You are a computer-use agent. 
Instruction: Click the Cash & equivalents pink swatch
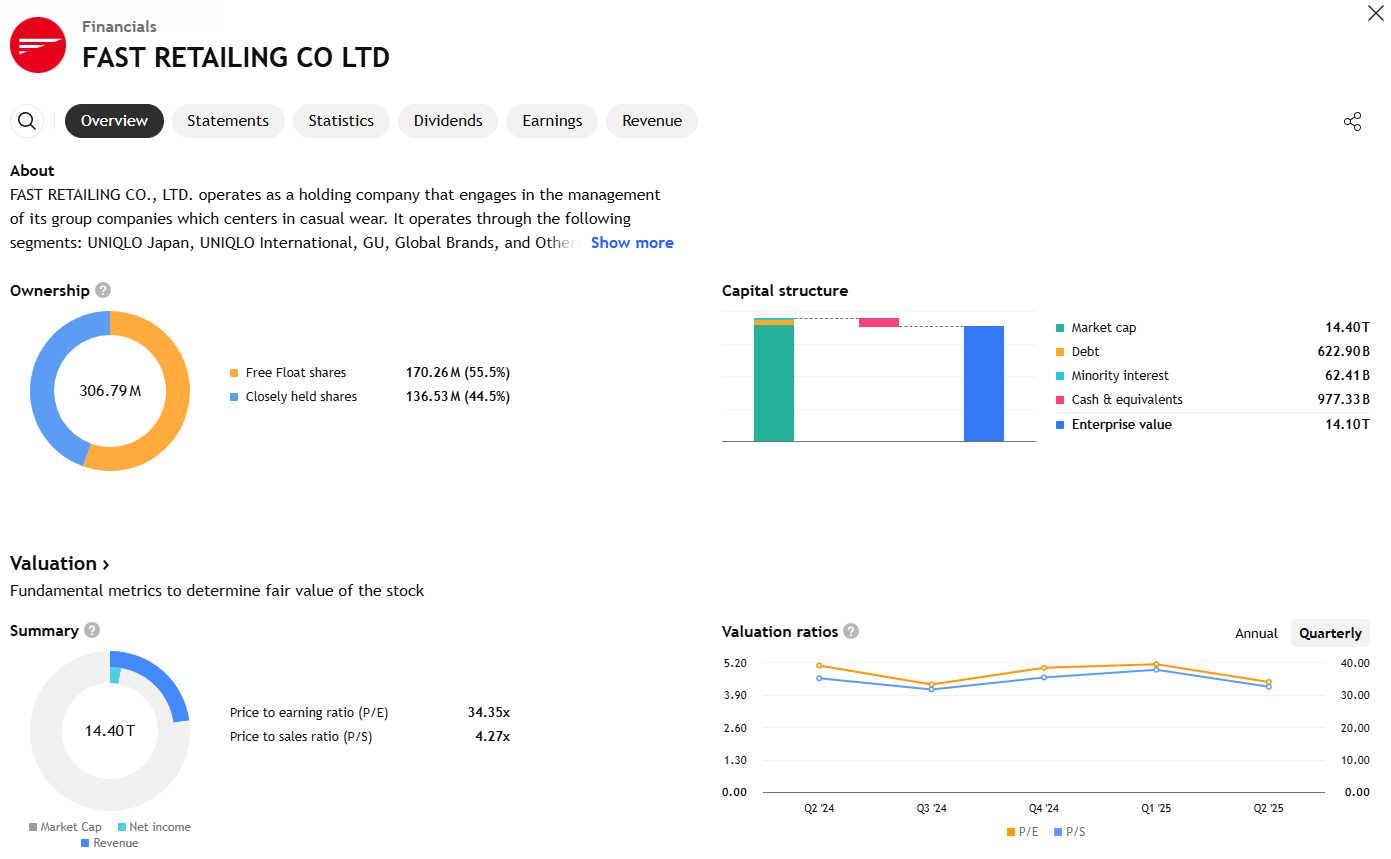point(1060,400)
